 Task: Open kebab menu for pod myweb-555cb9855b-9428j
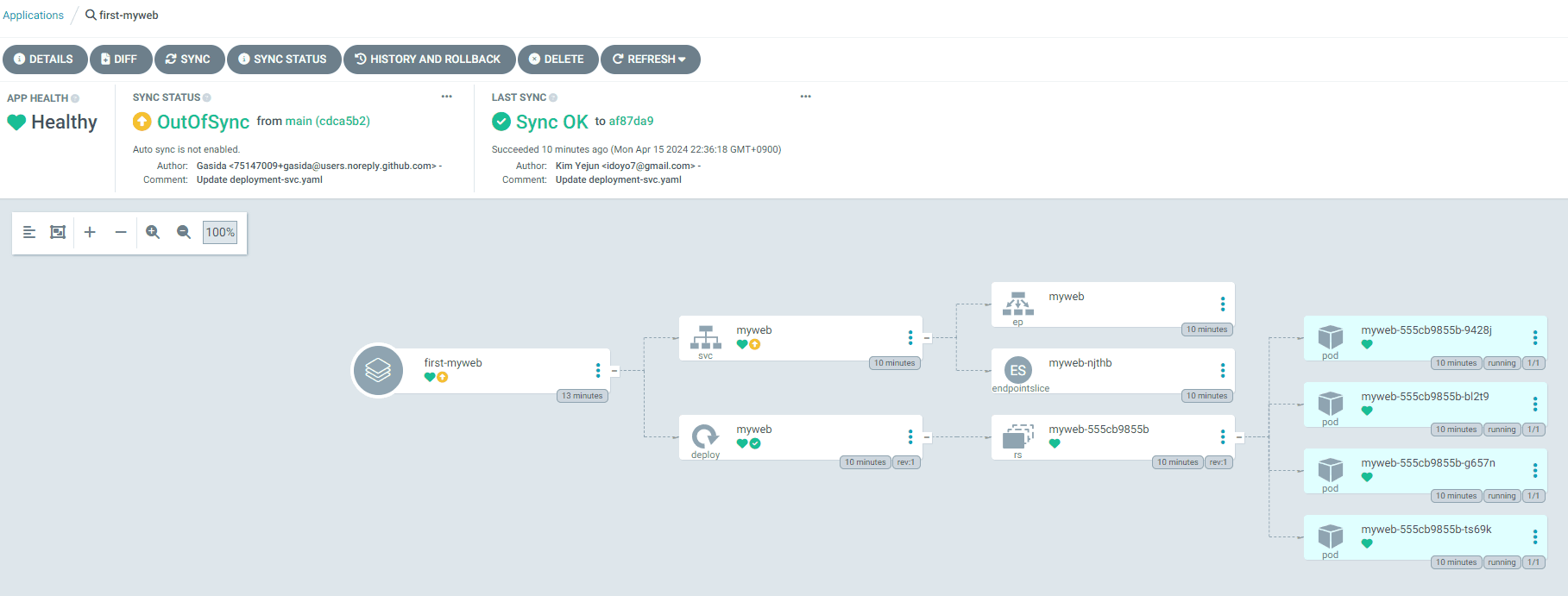(x=1534, y=337)
